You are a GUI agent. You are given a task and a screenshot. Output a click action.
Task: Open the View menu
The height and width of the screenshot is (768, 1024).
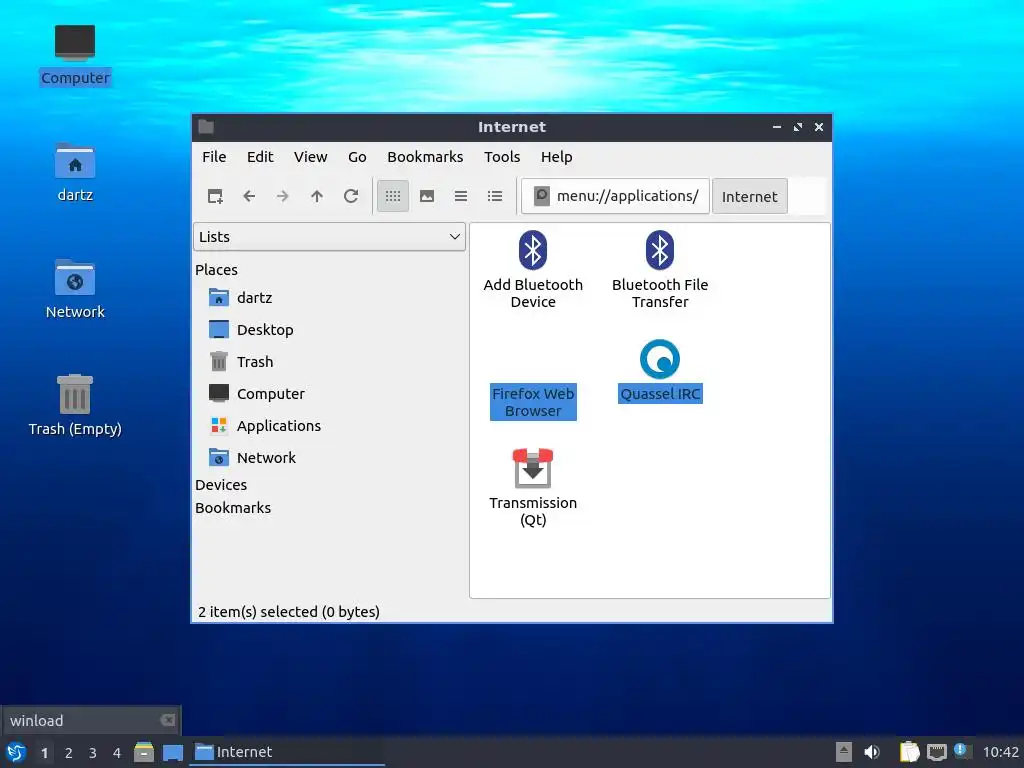pyautogui.click(x=310, y=157)
